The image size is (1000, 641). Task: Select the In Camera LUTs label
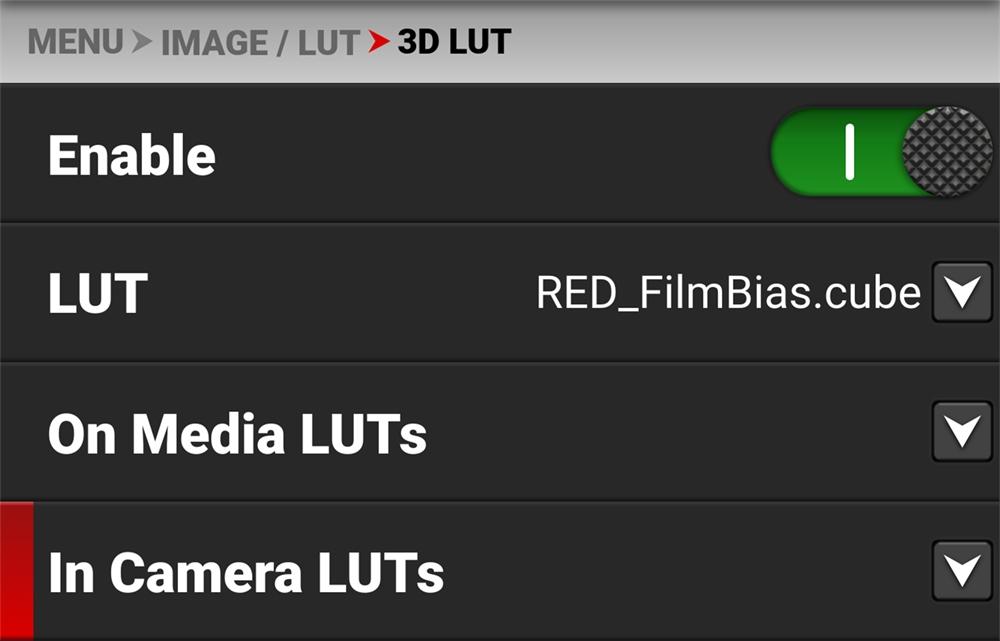coord(246,573)
